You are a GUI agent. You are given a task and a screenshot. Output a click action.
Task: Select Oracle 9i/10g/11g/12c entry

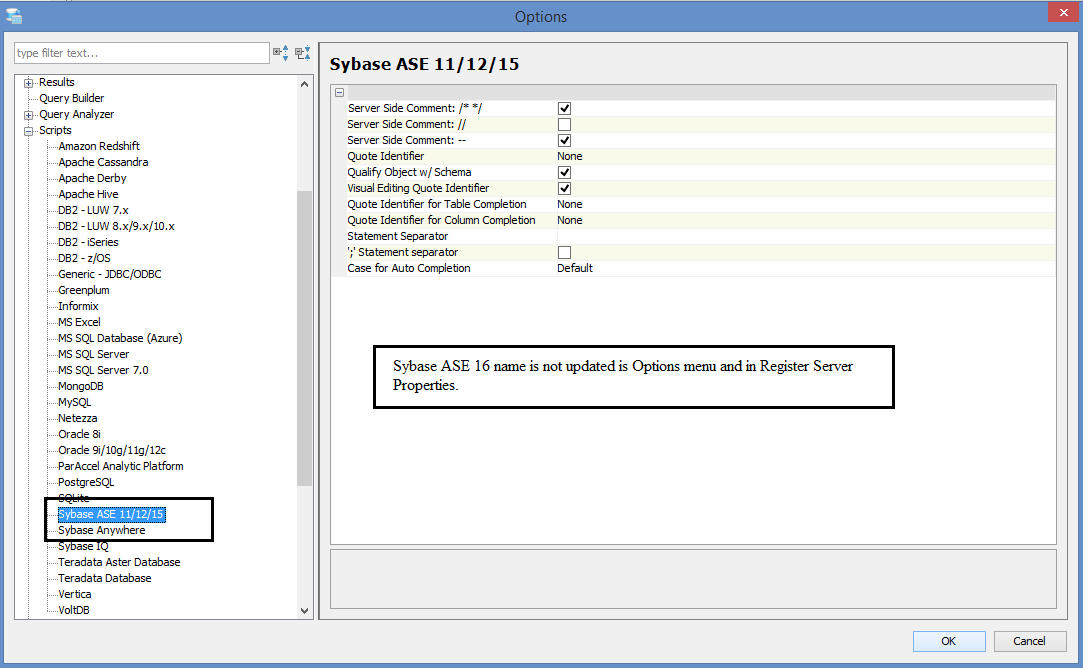coord(112,450)
